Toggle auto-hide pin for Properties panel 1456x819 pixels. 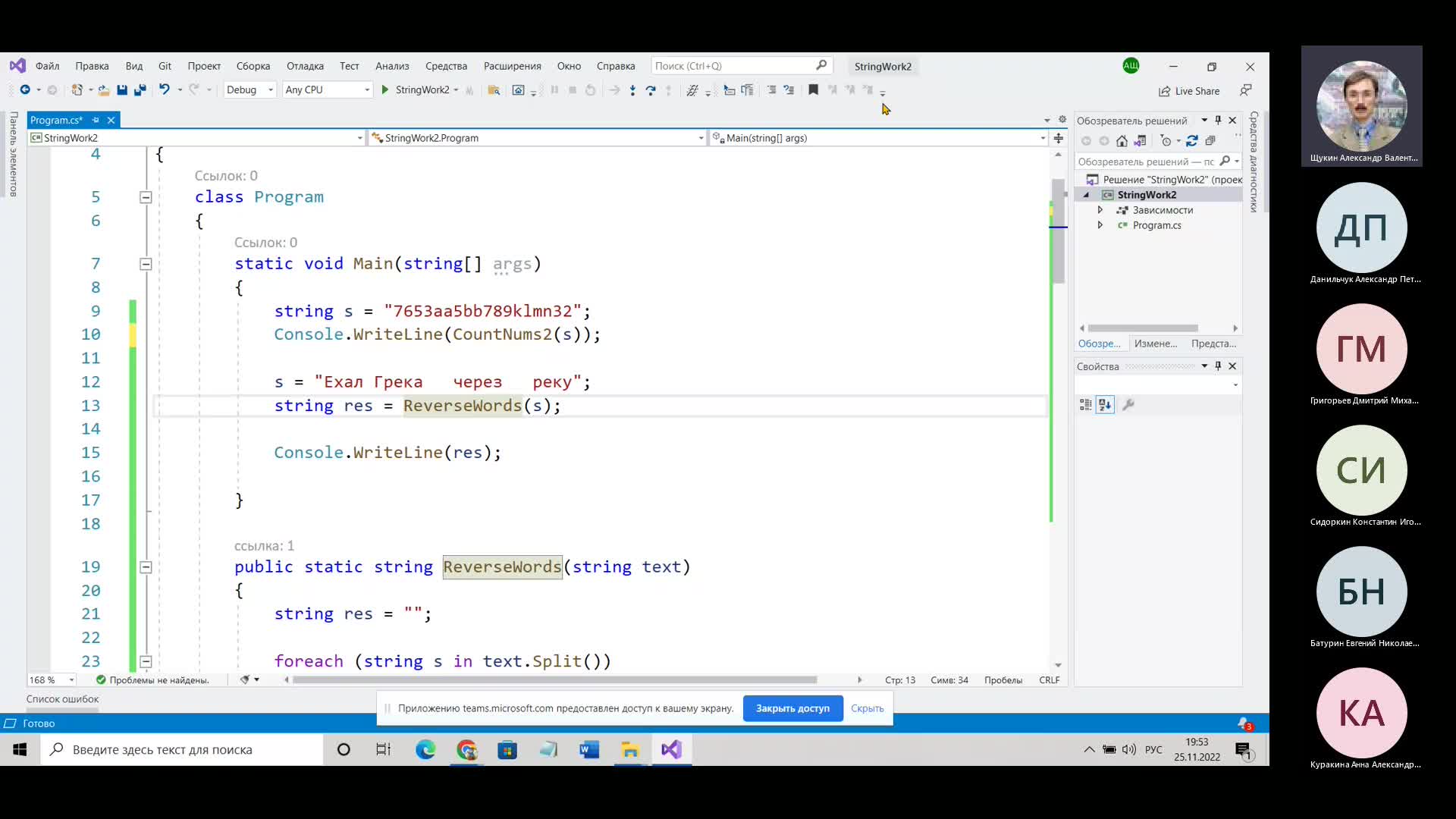1218,366
